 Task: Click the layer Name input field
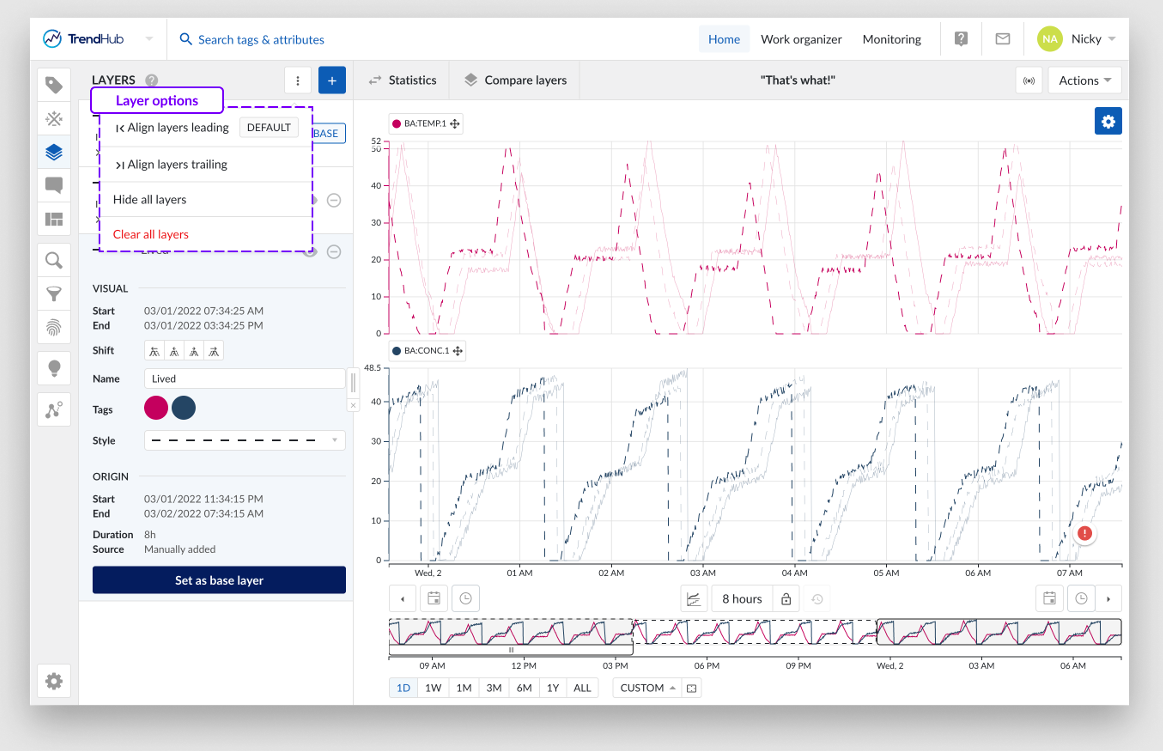tap(245, 379)
